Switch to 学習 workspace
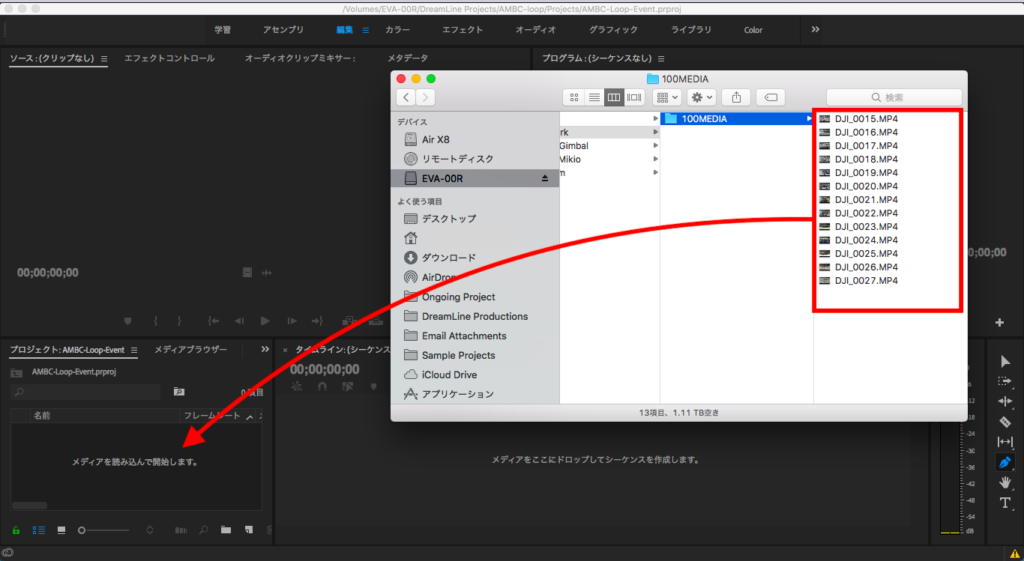The width and height of the screenshot is (1024, 561). click(223, 30)
